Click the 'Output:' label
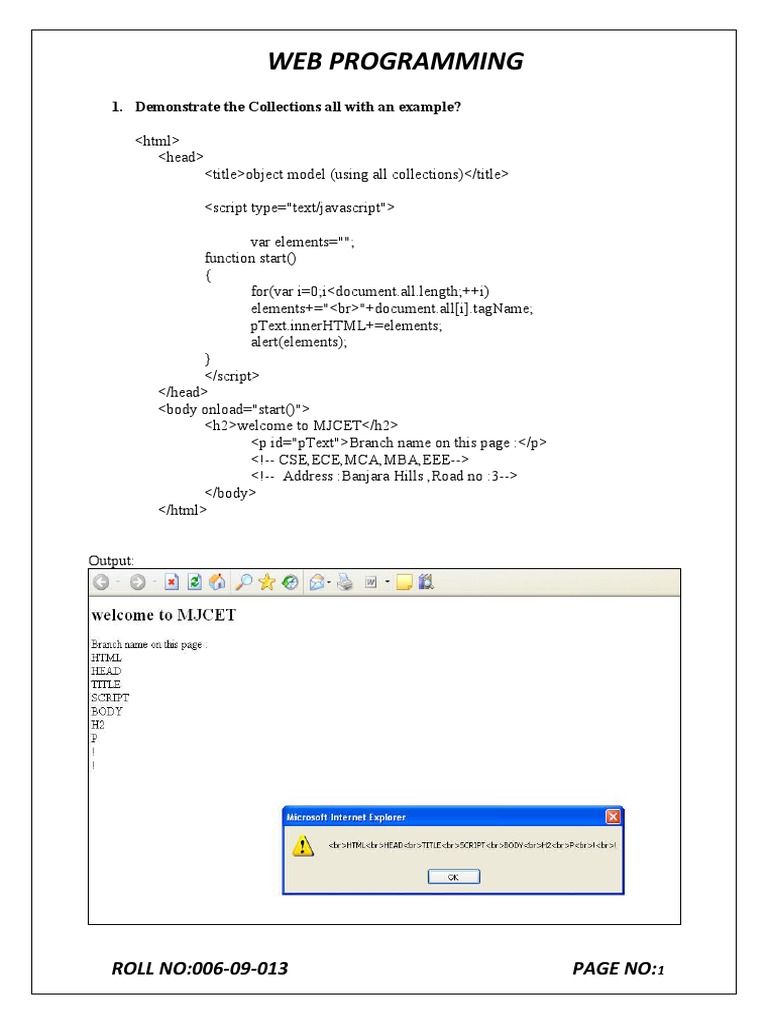768x1024 pixels. (x=111, y=560)
